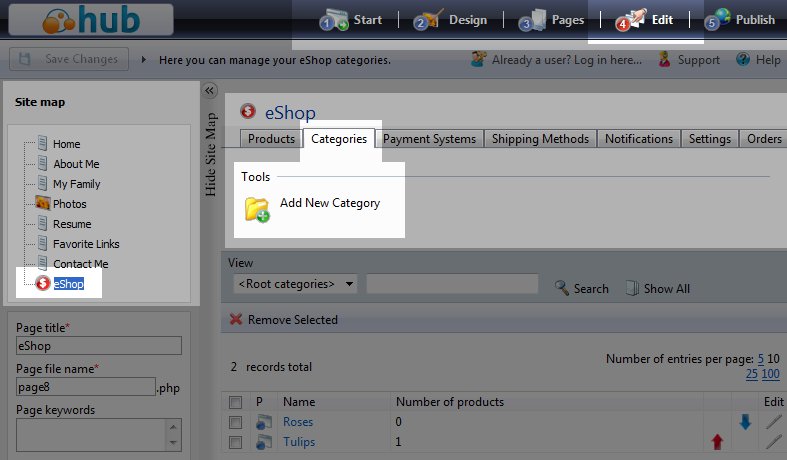This screenshot has height=460, width=787.
Task: Set entries per page to 25
Action: (751, 374)
